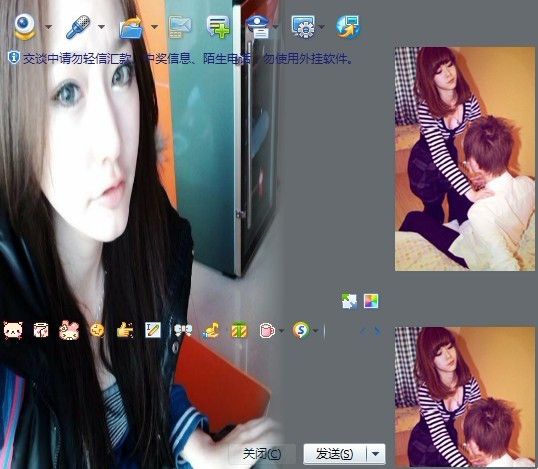Click the striped gift box icon
538x469 pixels.
coord(239,330)
